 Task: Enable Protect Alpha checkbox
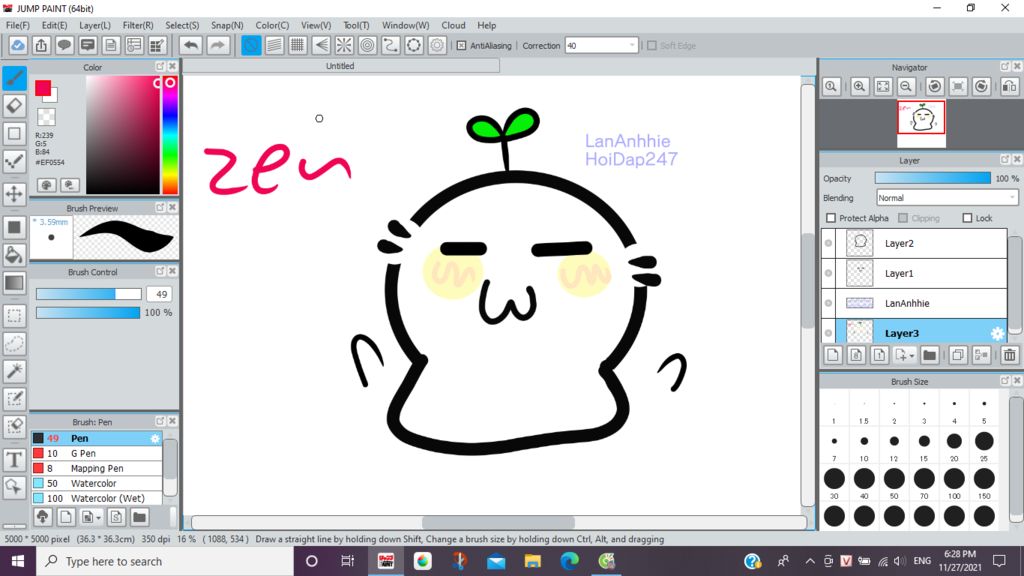point(831,218)
